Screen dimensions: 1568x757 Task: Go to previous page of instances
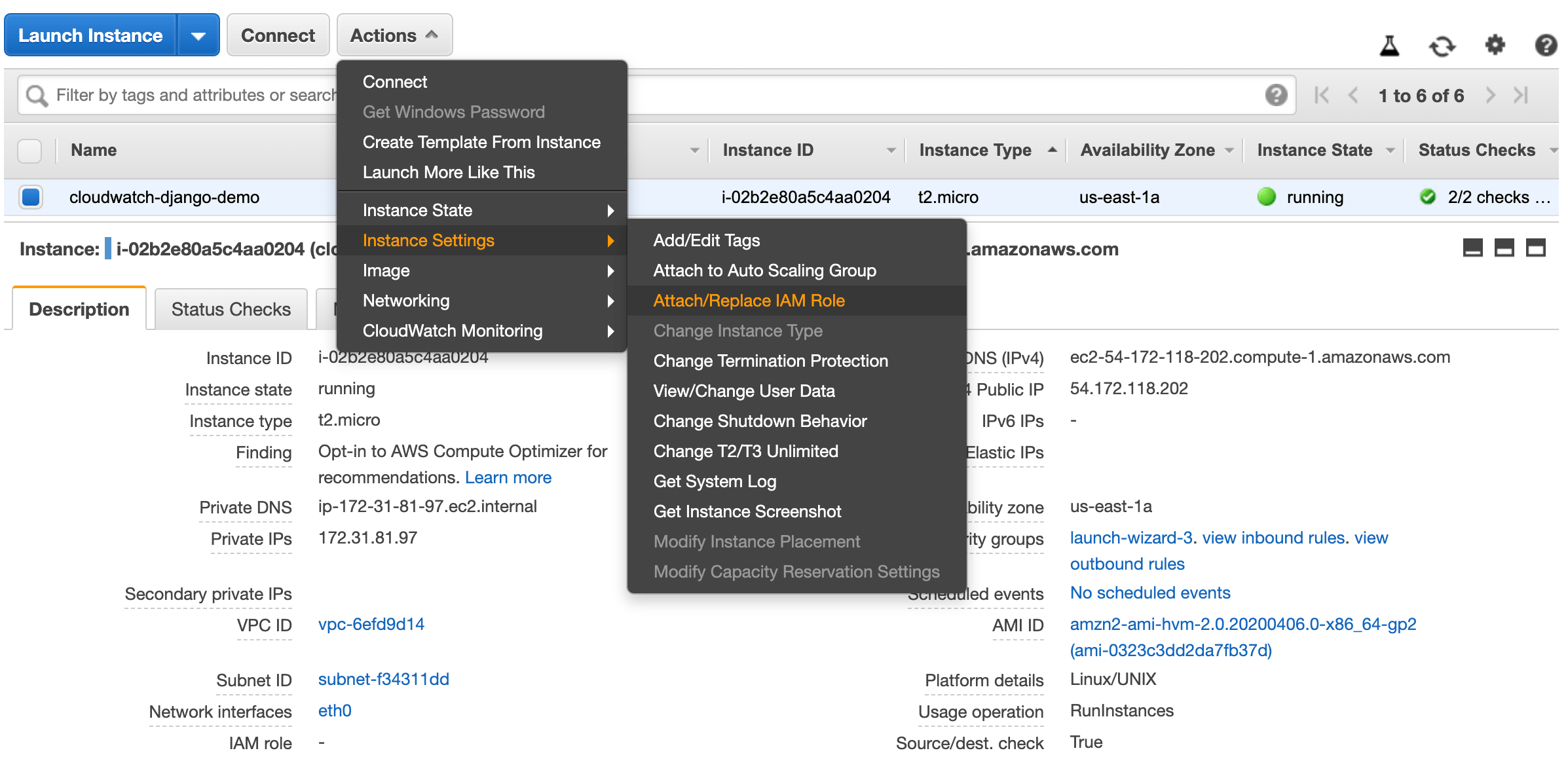coord(1353,96)
